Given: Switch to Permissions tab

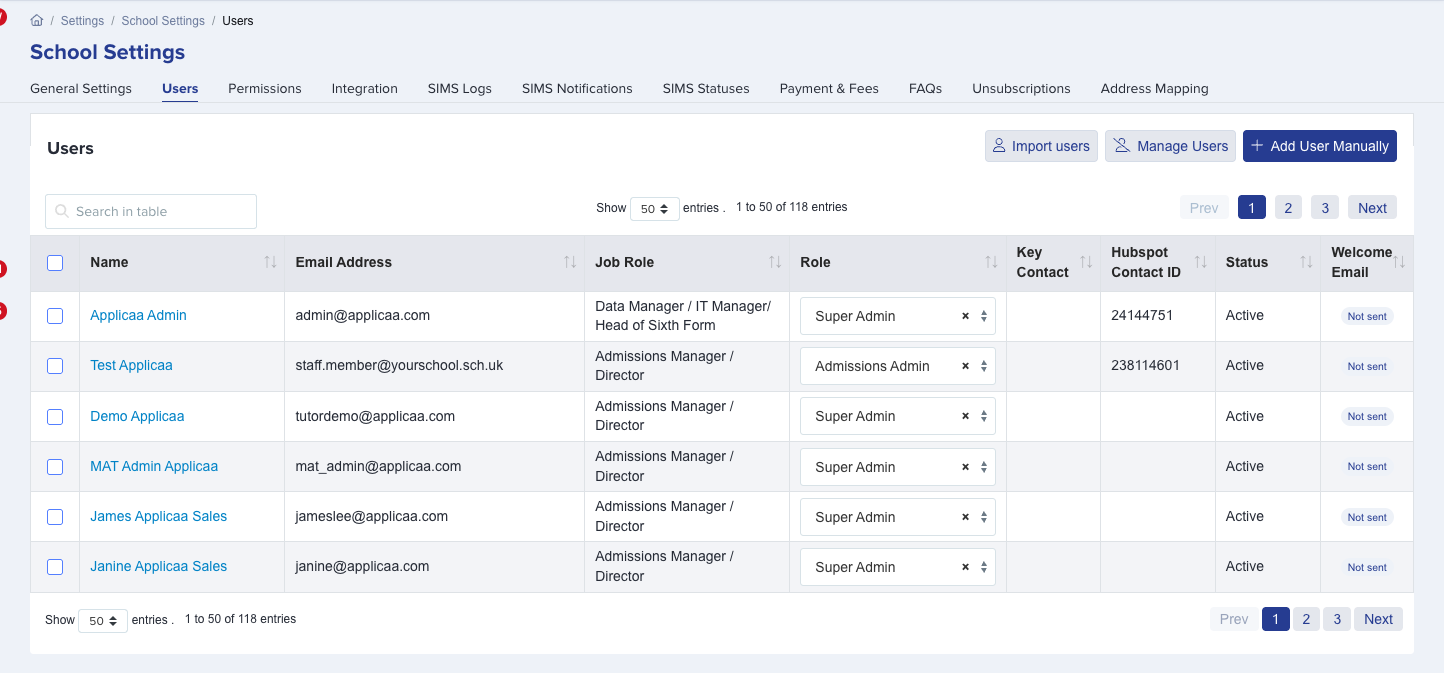Looking at the screenshot, I should coord(265,88).
